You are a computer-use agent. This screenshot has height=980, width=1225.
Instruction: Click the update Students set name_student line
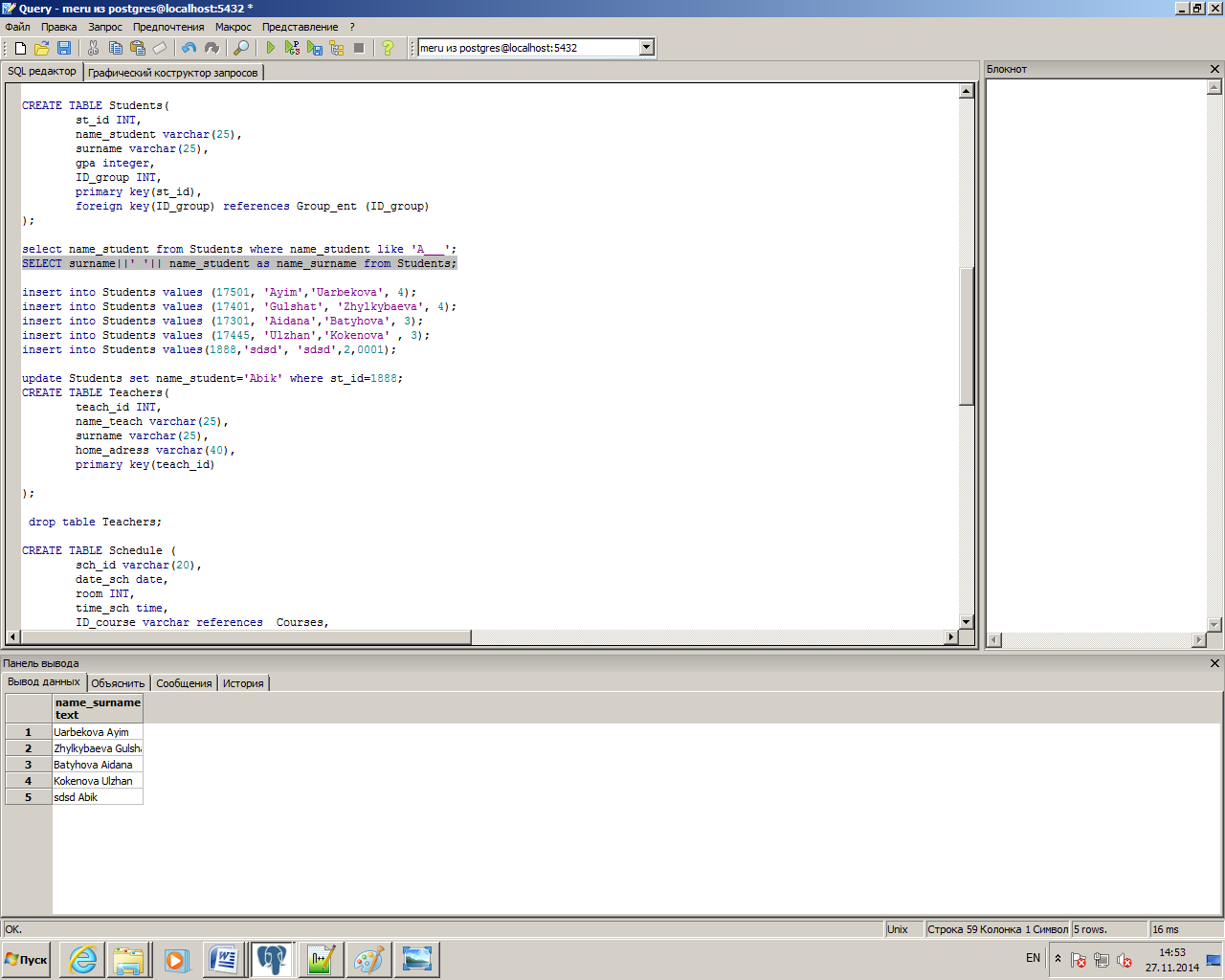click(212, 378)
